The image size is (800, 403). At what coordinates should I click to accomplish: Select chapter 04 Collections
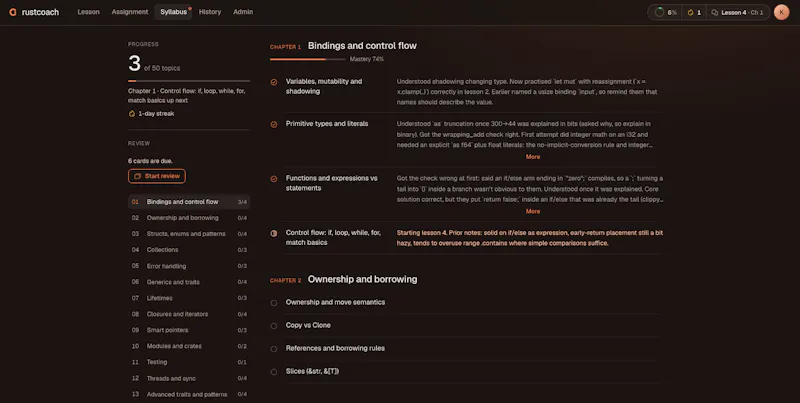[x=189, y=250]
